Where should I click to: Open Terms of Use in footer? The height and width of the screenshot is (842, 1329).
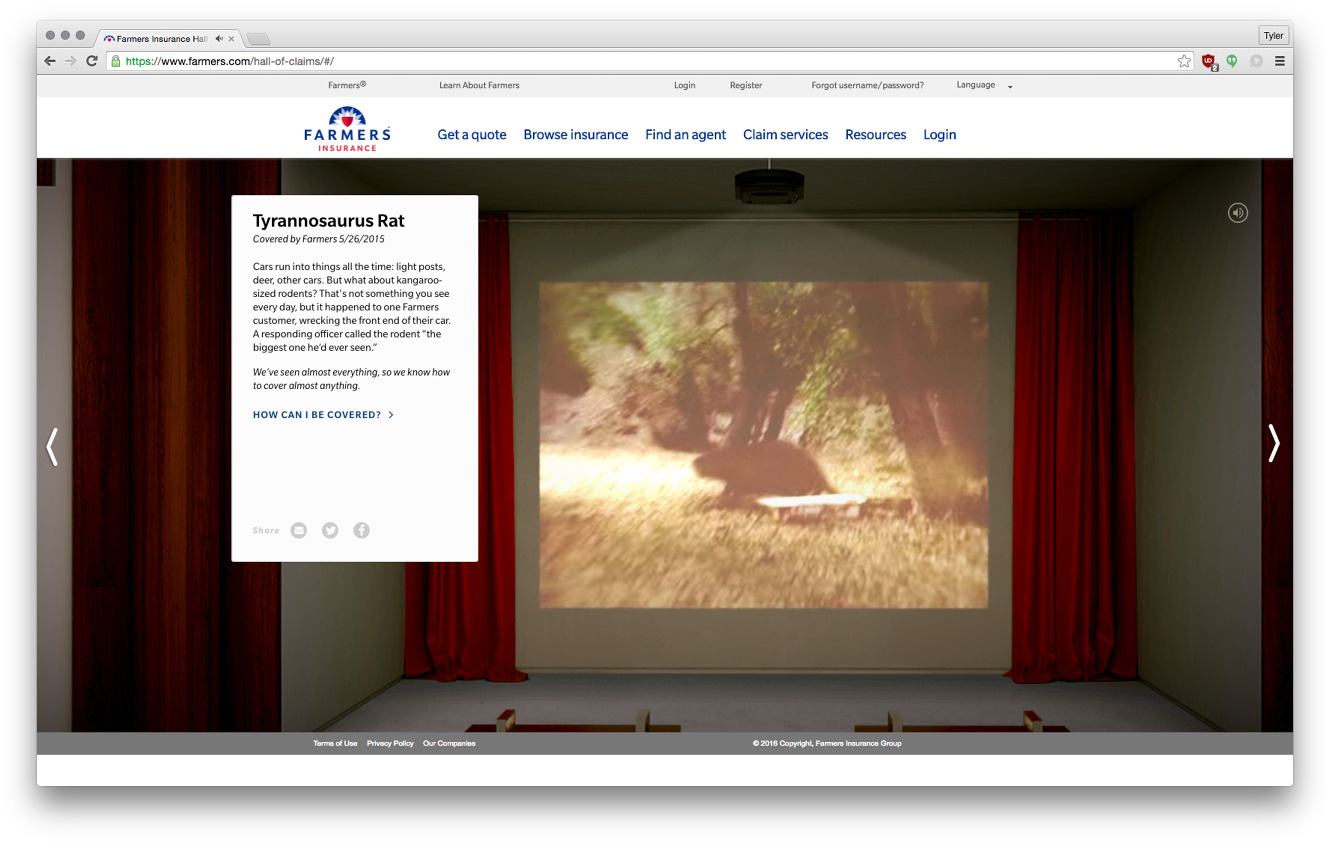tap(335, 743)
